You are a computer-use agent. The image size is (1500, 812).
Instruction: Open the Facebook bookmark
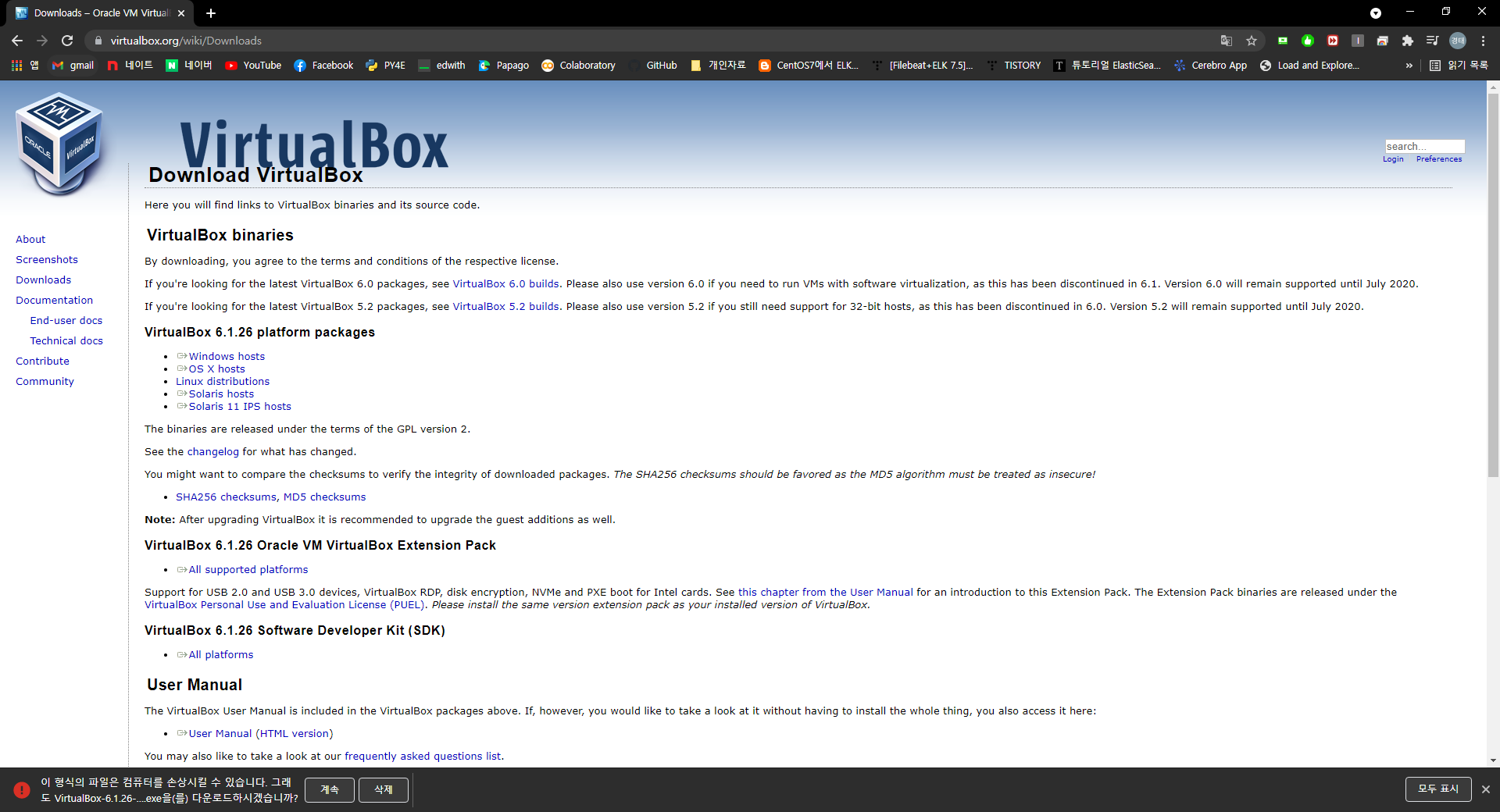pos(323,66)
